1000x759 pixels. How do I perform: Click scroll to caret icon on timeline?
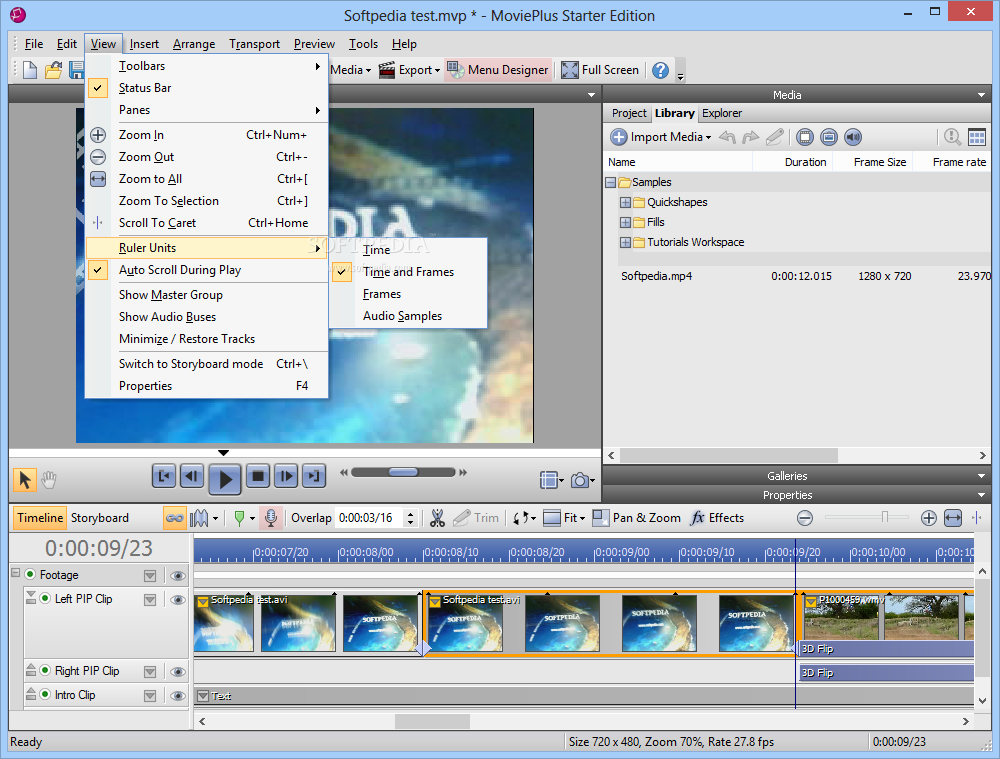pos(976,518)
